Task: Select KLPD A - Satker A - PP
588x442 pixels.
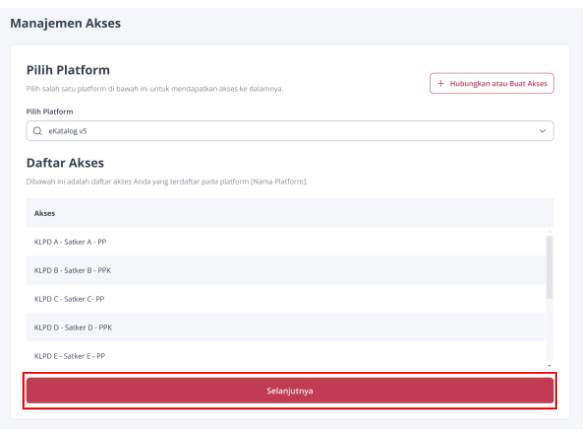Action: pos(286,242)
